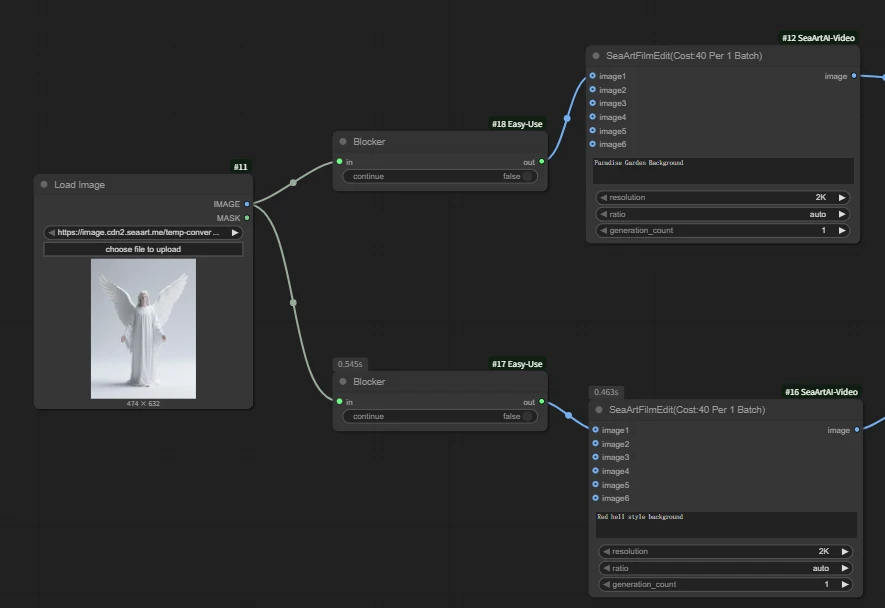Click the #12 SeaArtAI-Video badge
Screen dimensions: 885x608
(x=818, y=38)
